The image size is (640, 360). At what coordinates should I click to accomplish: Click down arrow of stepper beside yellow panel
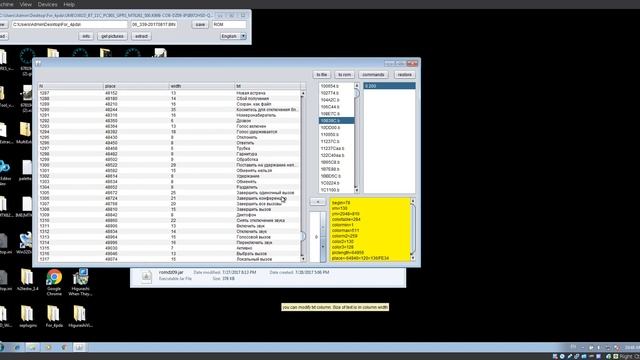pyautogui.click(x=323, y=247)
